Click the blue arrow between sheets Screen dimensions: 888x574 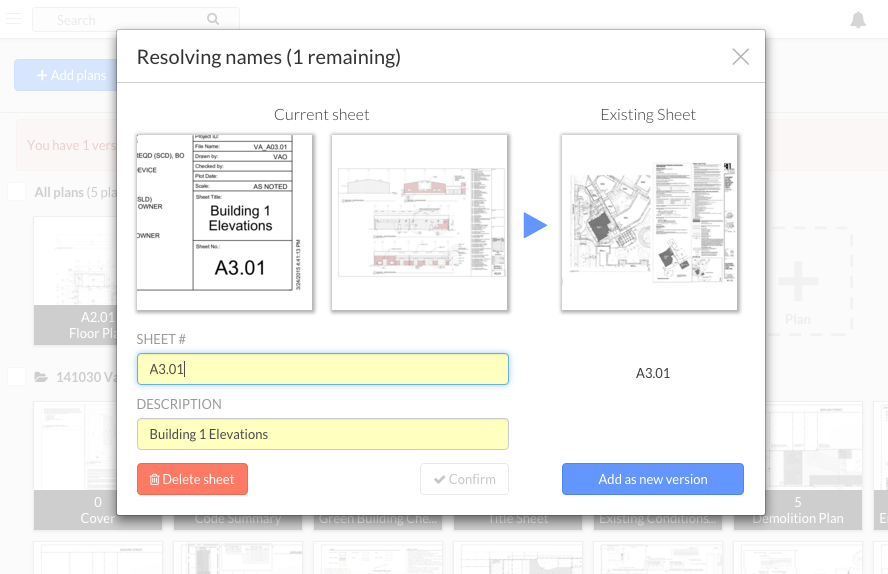click(535, 225)
